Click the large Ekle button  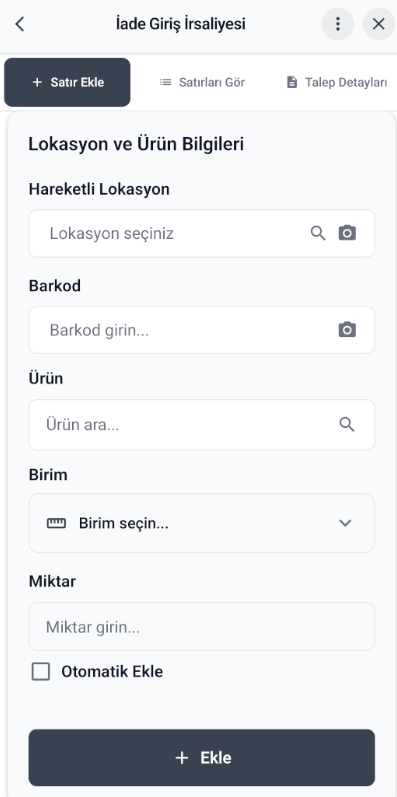click(202, 758)
